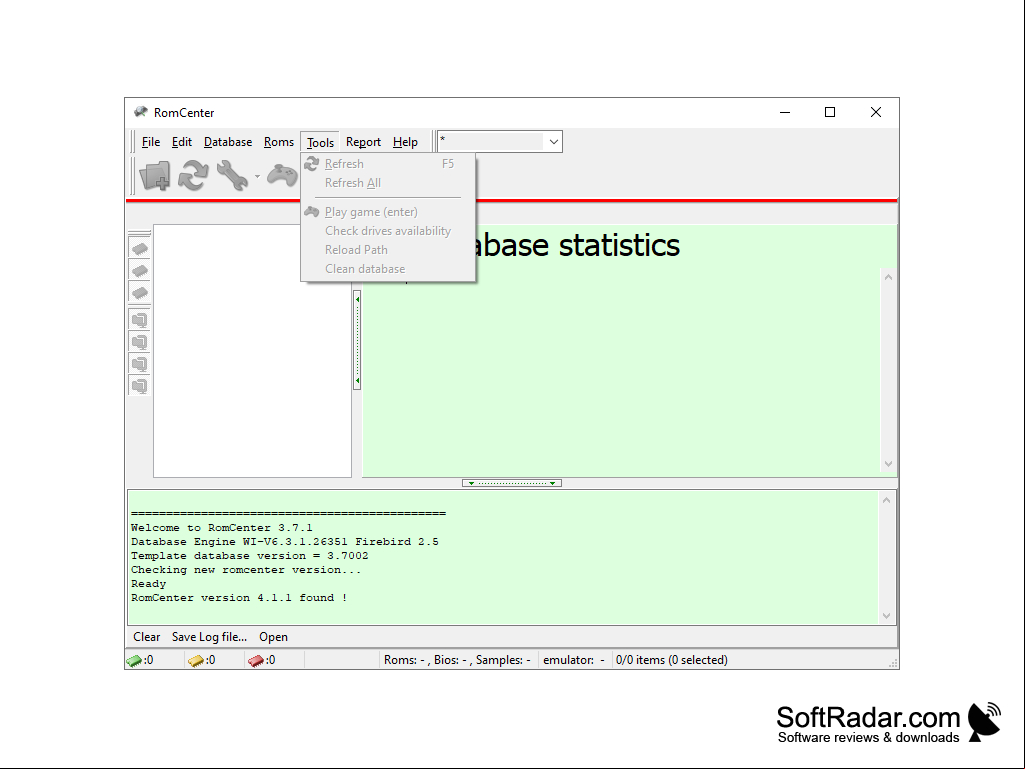Click Save Log file... button
The image size is (1025, 769).
(x=209, y=637)
